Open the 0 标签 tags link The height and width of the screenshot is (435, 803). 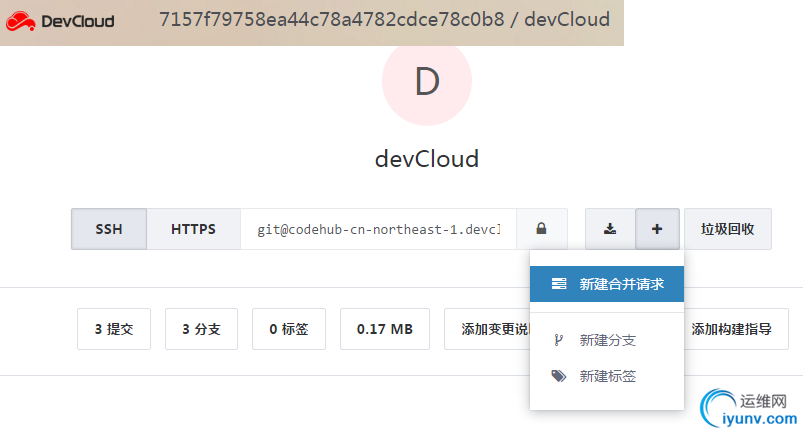click(289, 329)
